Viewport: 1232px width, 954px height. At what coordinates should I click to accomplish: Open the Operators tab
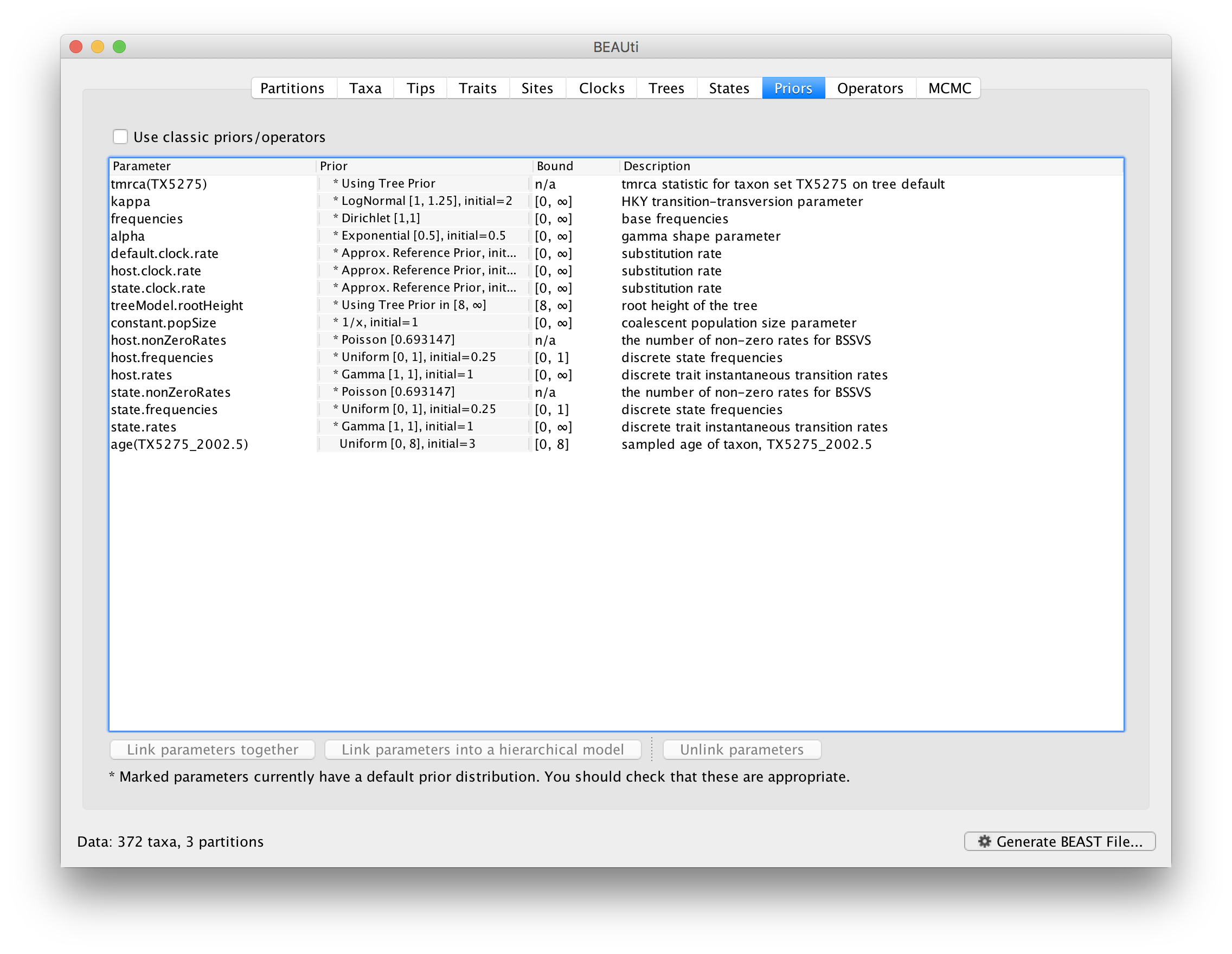point(870,88)
